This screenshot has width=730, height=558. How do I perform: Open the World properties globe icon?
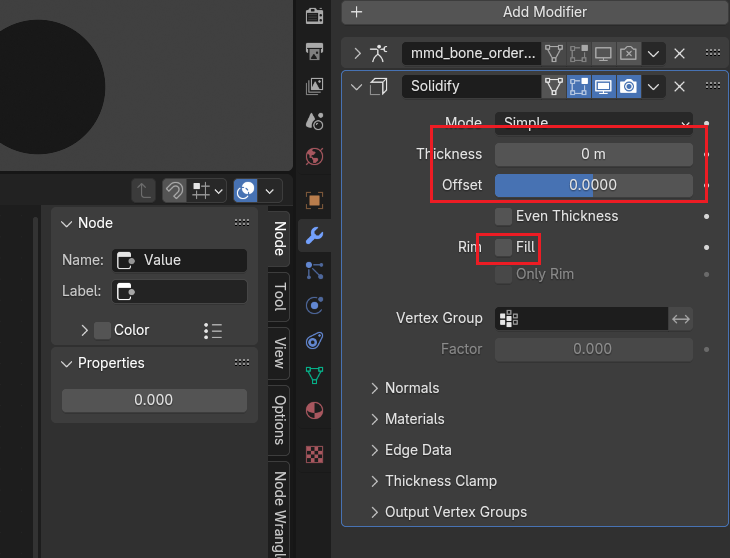click(314, 157)
